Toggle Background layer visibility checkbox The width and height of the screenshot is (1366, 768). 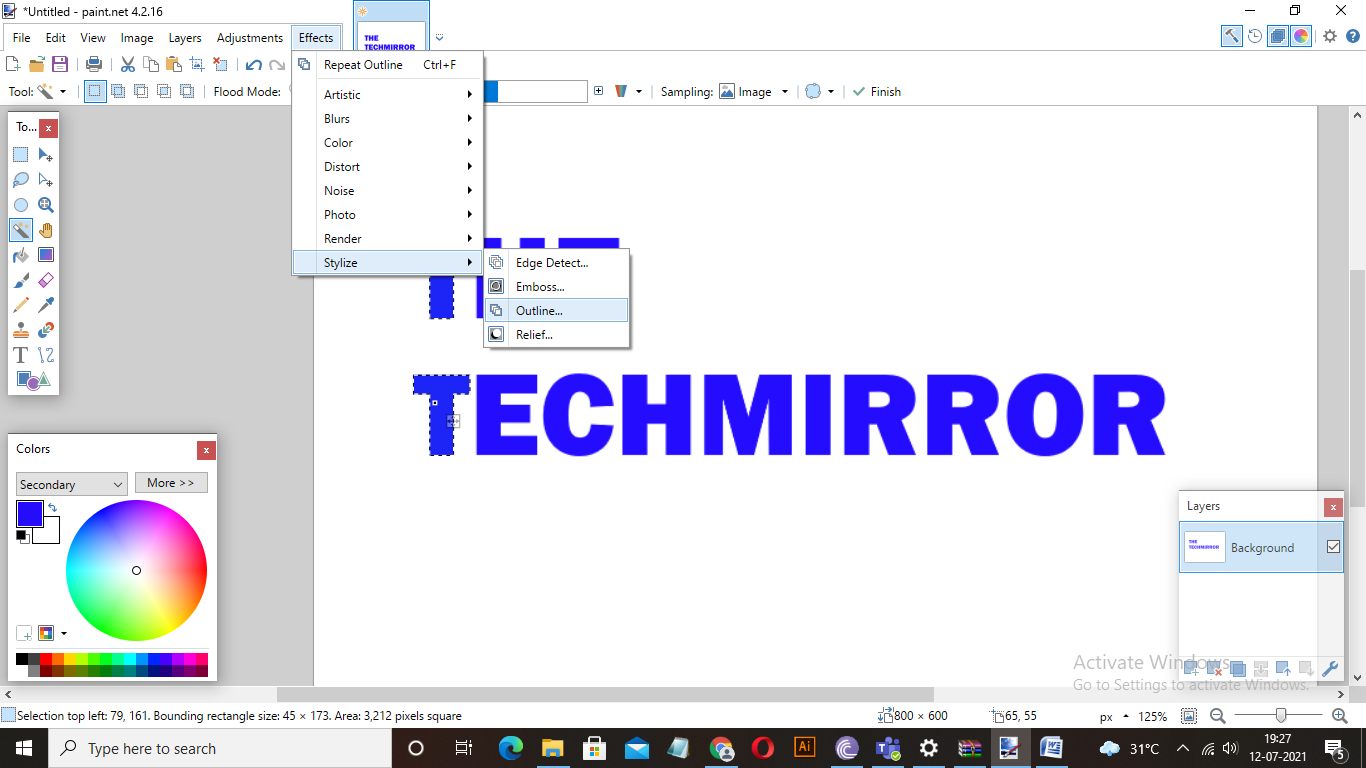(1333, 547)
